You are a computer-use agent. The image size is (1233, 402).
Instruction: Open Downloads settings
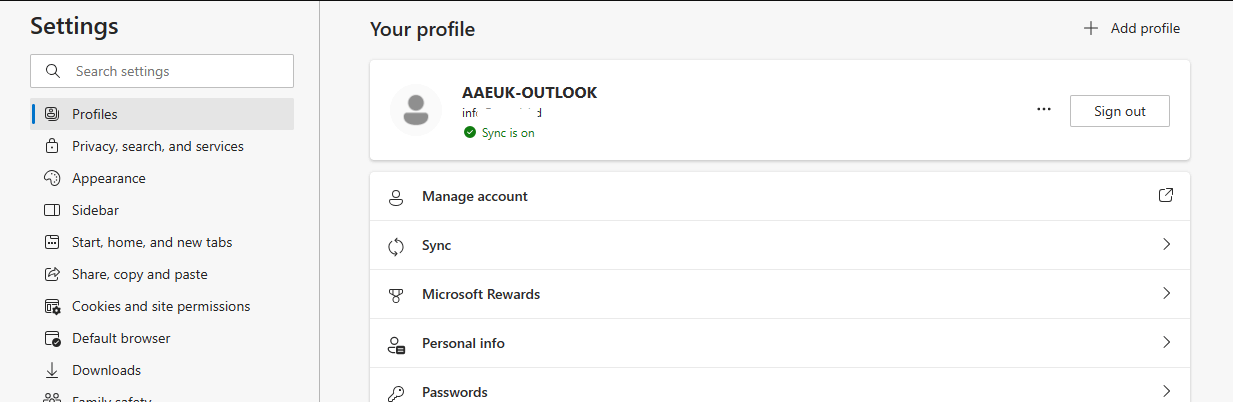(x=162, y=370)
